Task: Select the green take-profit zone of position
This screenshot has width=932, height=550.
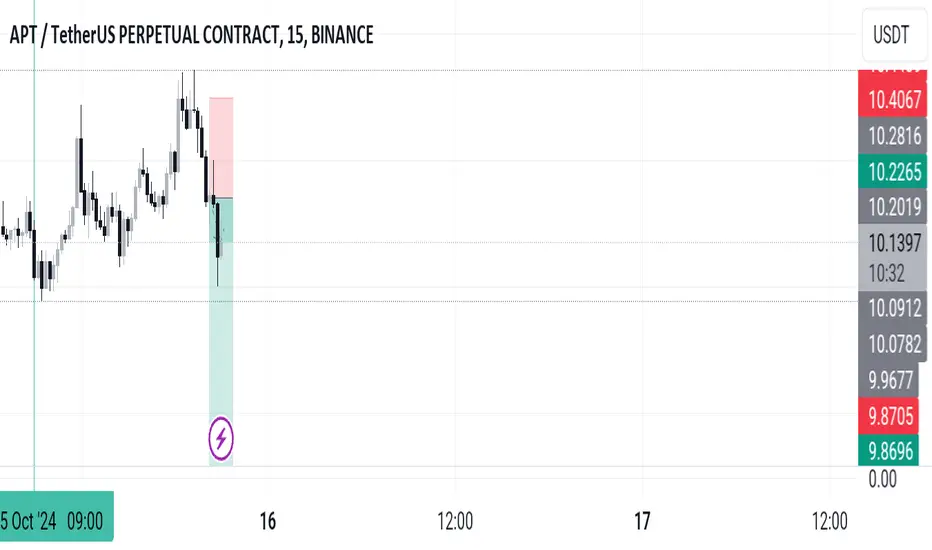Action: click(x=221, y=331)
